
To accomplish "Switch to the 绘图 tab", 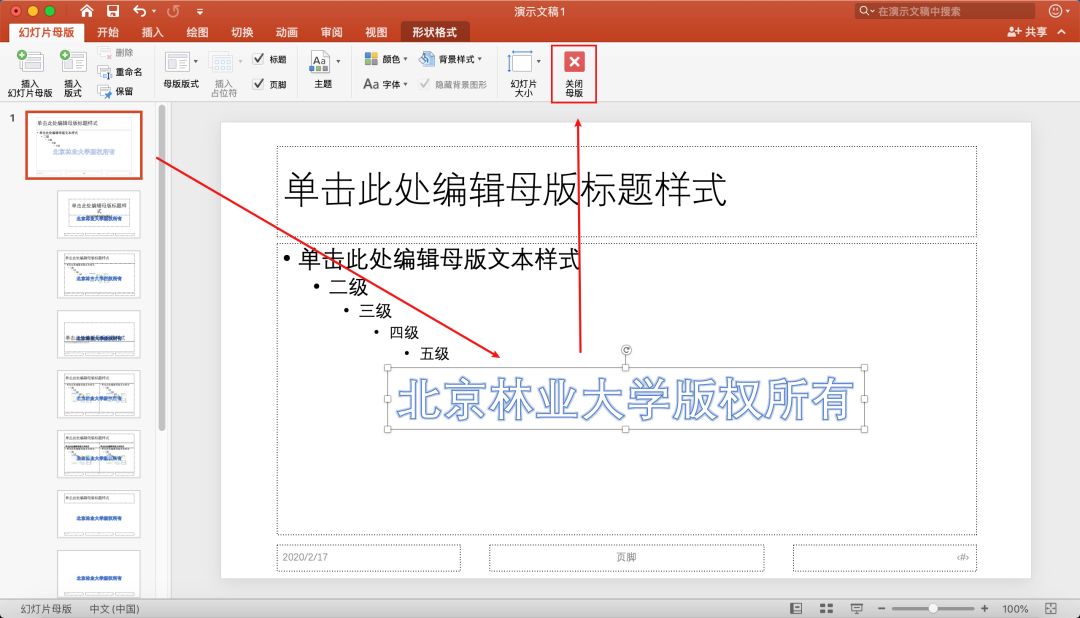I will click(197, 32).
